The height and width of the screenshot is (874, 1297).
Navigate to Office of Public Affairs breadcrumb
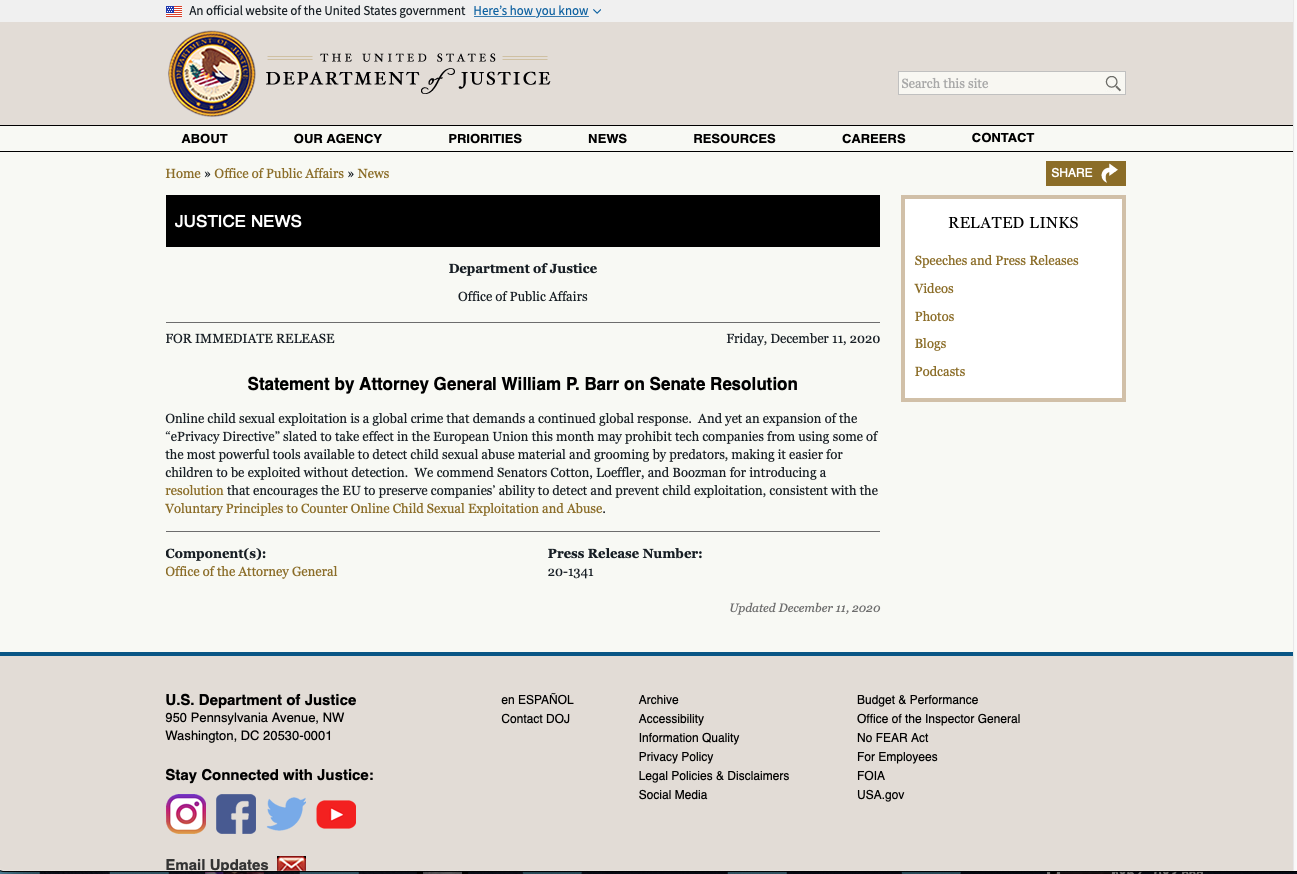[279, 174]
